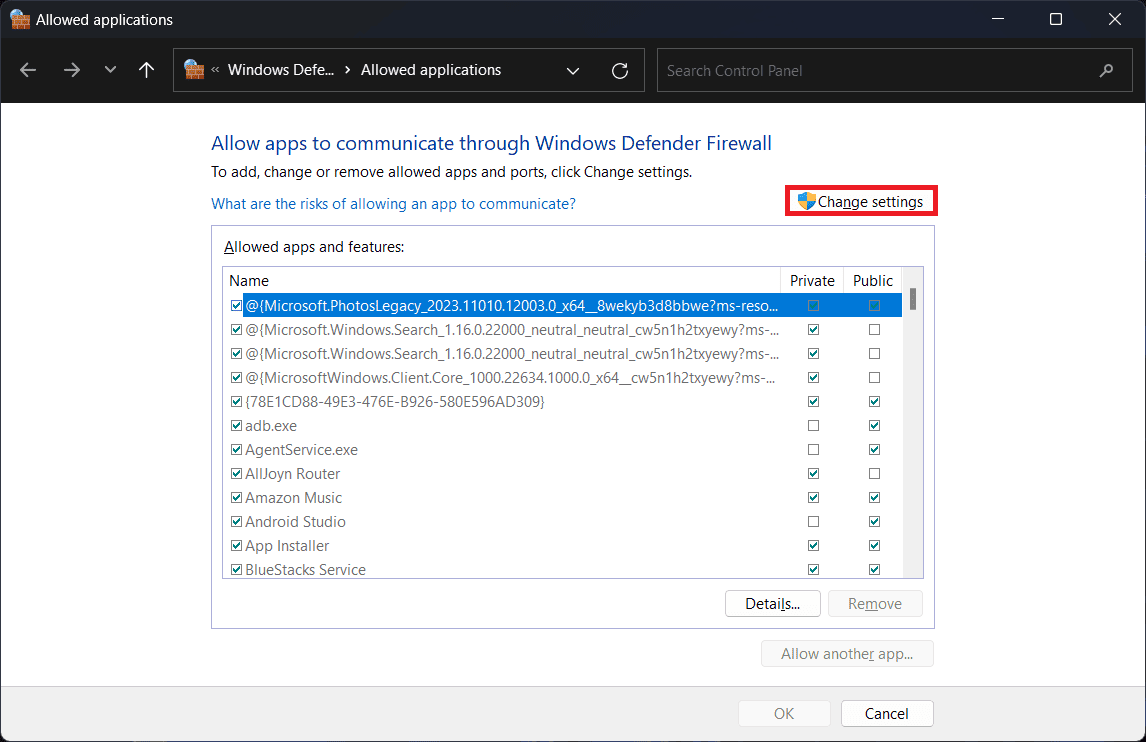Select the adb.exe row name
This screenshot has height=742, width=1146.
pos(271,425)
